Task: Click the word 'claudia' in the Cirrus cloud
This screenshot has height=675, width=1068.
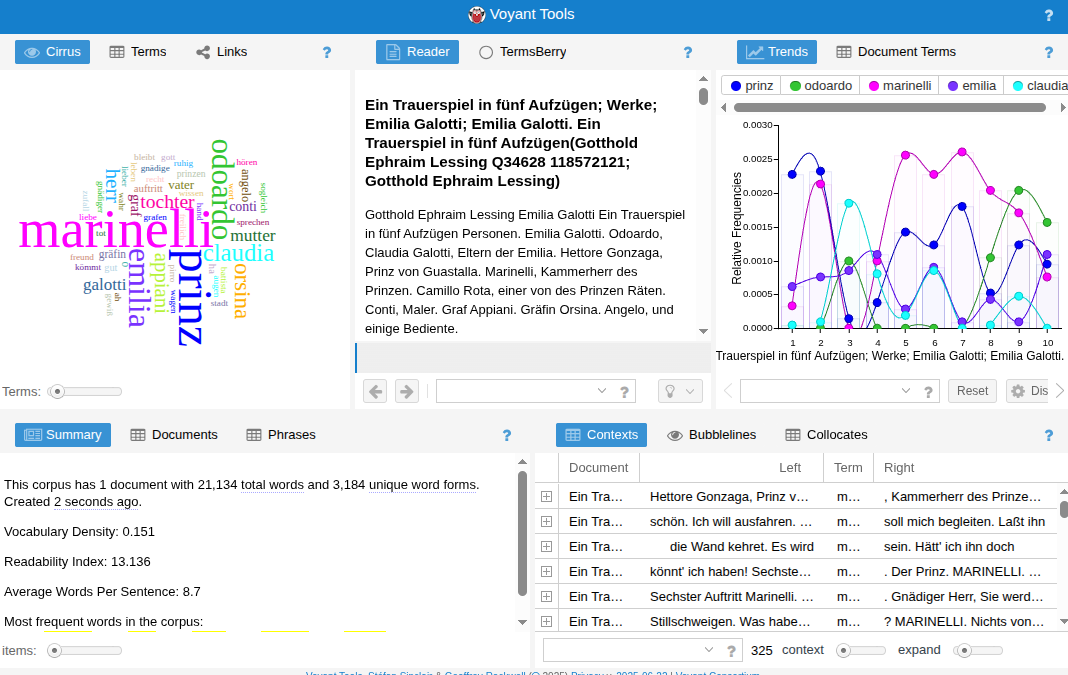Action: click(x=238, y=253)
